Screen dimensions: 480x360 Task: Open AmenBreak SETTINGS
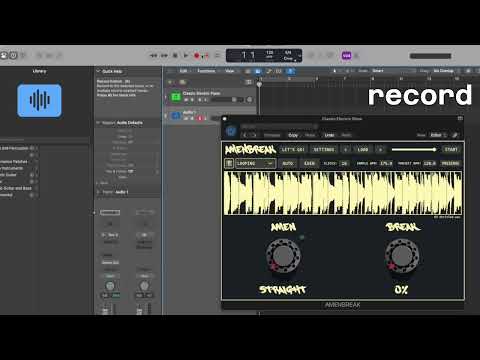(324, 150)
